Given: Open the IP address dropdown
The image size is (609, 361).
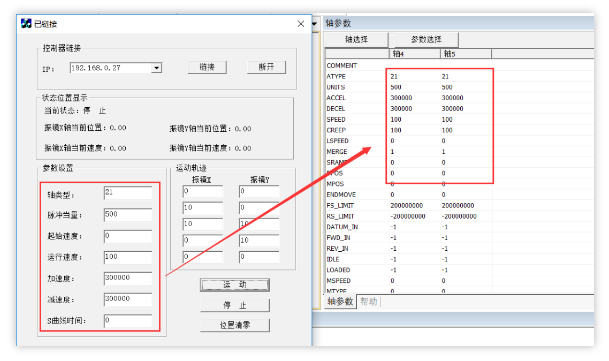Looking at the screenshot, I should (157, 68).
